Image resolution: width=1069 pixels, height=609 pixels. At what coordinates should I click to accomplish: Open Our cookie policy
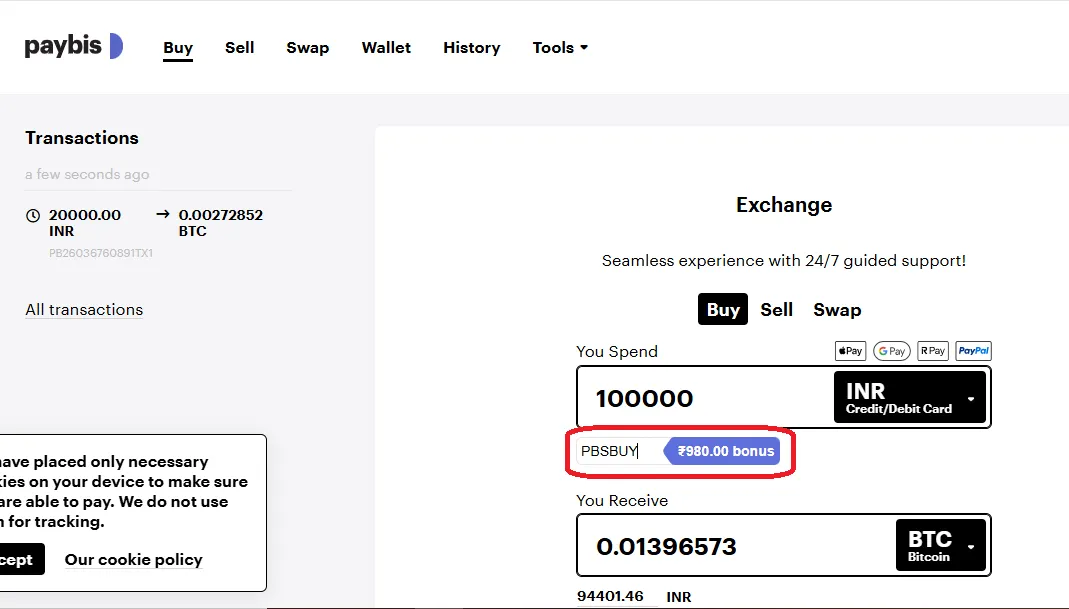click(x=133, y=559)
